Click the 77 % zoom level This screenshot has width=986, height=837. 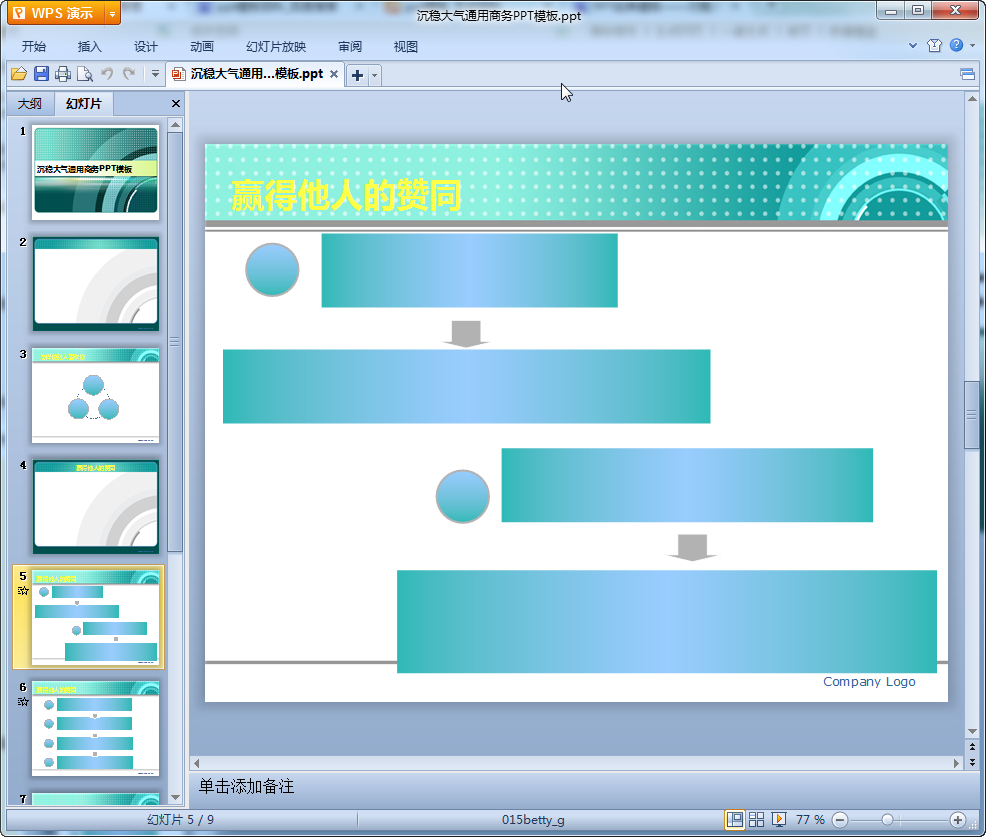(810, 820)
